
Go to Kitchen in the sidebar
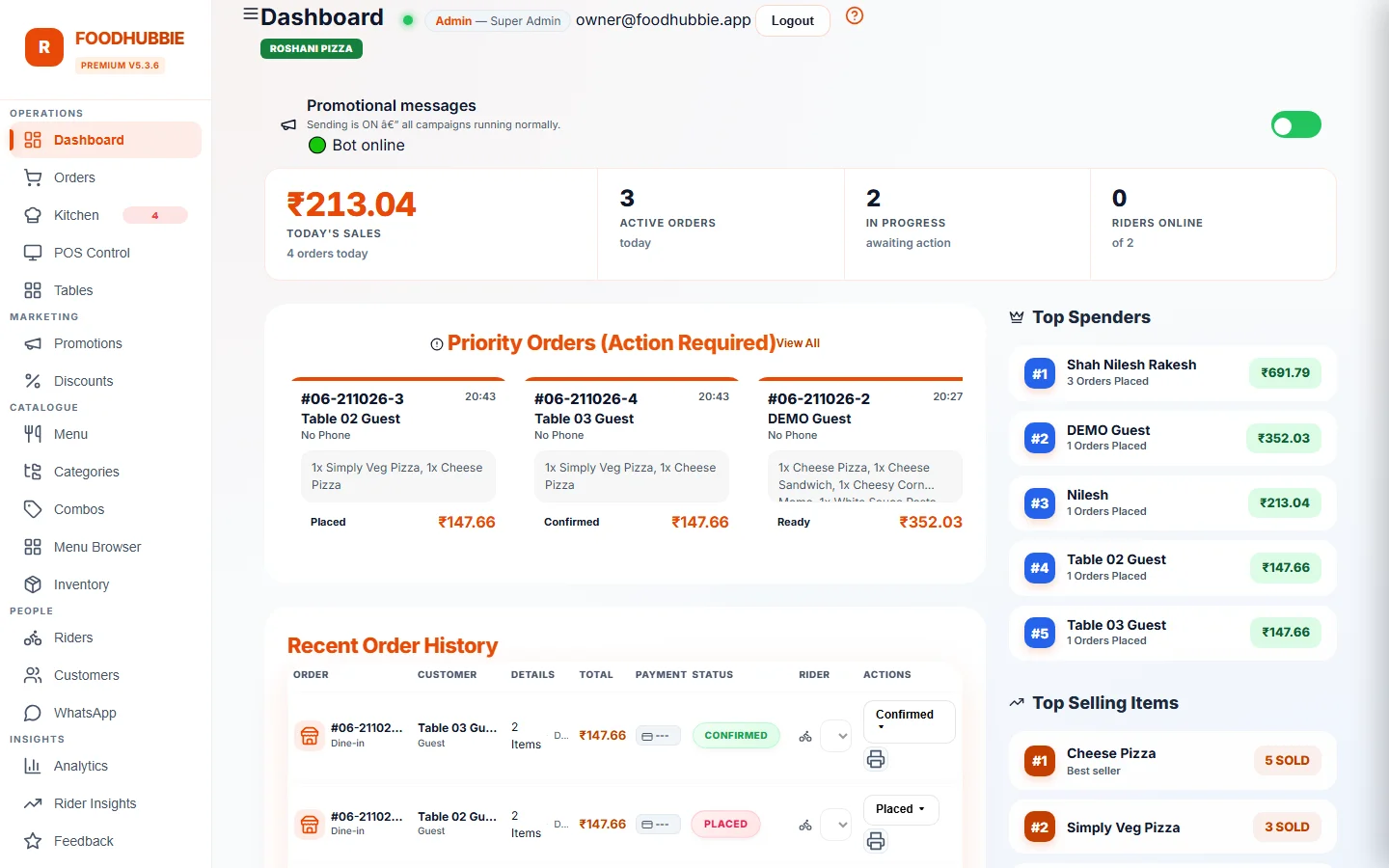pos(106,215)
